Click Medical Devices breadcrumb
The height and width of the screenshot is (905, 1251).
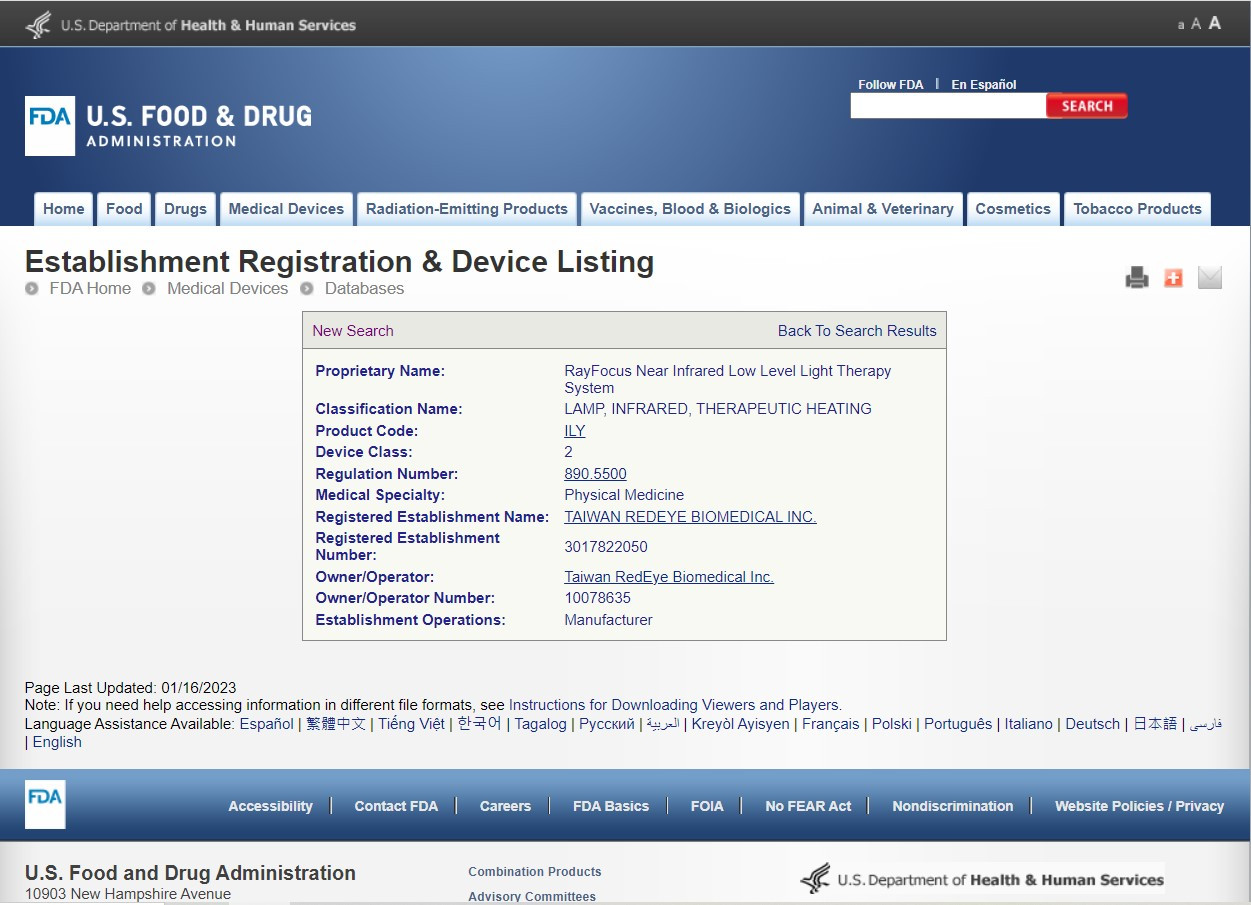coord(227,288)
